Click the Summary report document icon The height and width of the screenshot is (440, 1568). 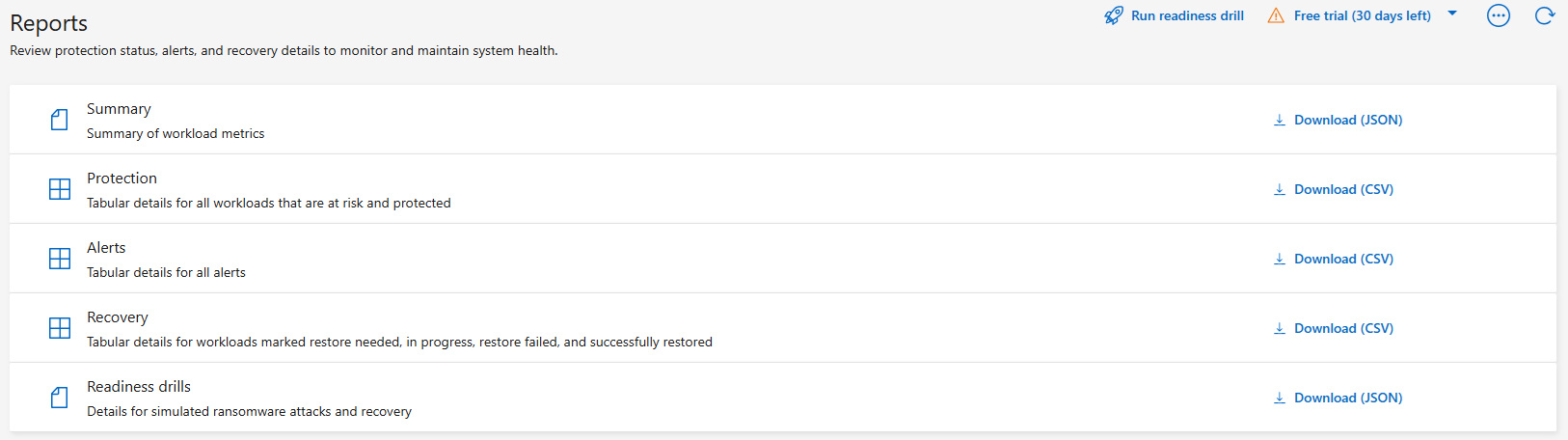(x=60, y=120)
